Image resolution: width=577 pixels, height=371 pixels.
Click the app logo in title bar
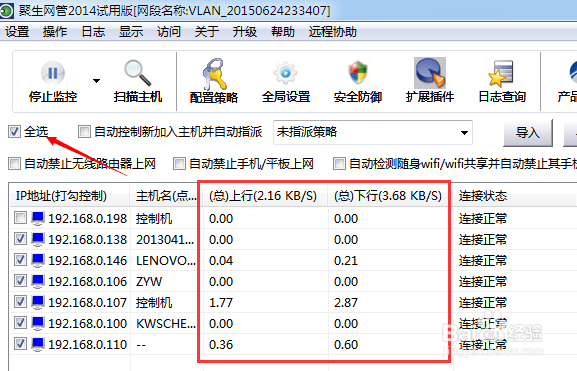pyautogui.click(x=6, y=11)
